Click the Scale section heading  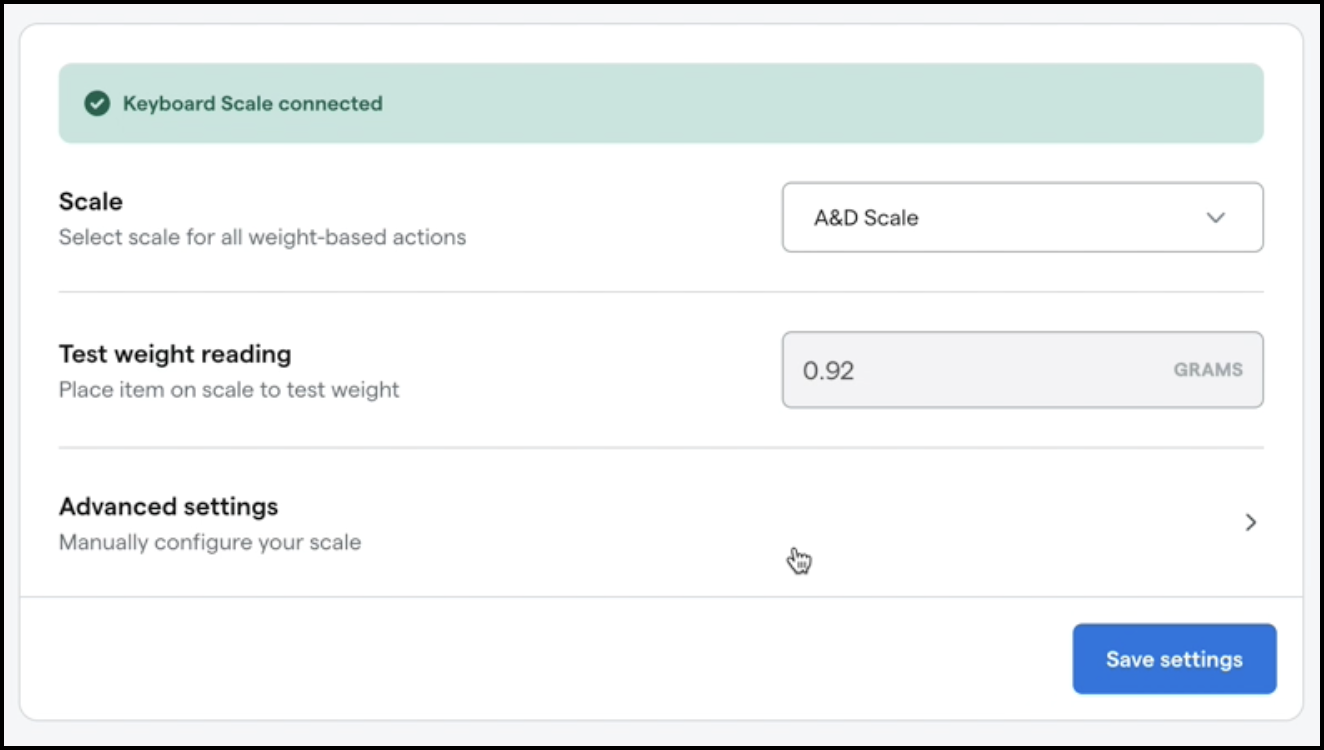point(90,201)
